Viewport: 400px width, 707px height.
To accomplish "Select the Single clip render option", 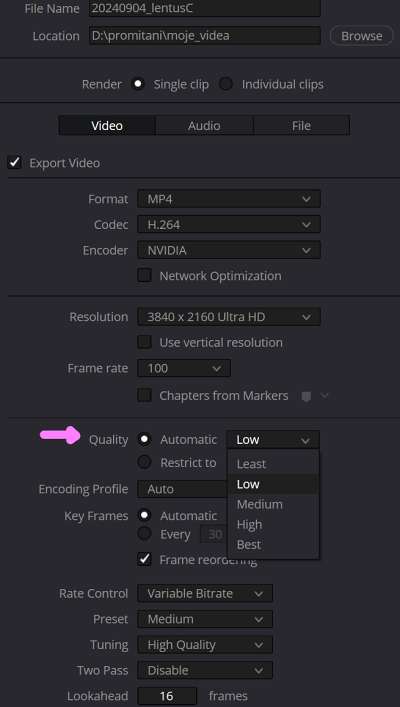I will 138,84.
